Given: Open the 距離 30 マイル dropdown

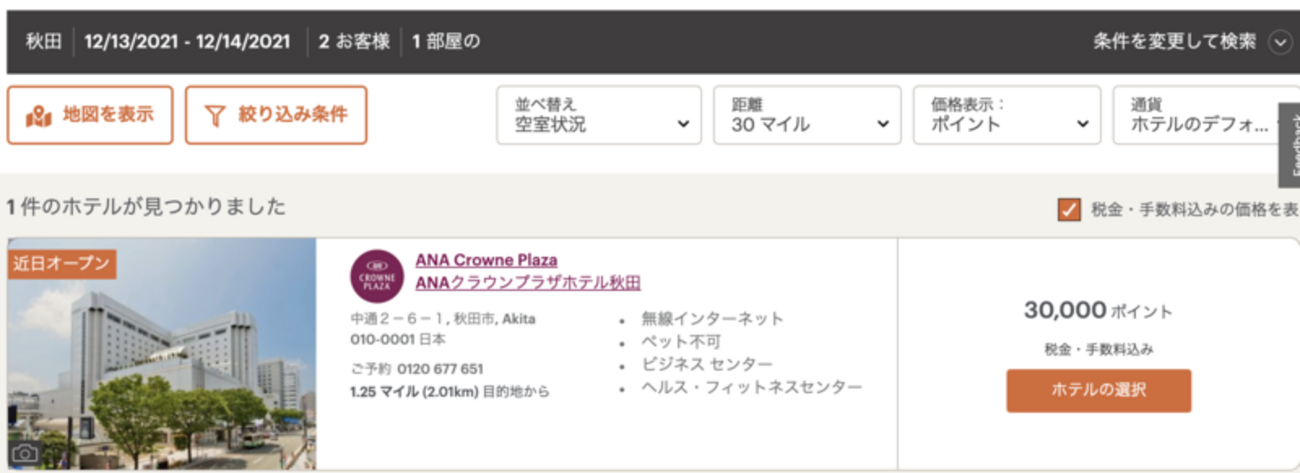Looking at the screenshot, I should [x=806, y=115].
